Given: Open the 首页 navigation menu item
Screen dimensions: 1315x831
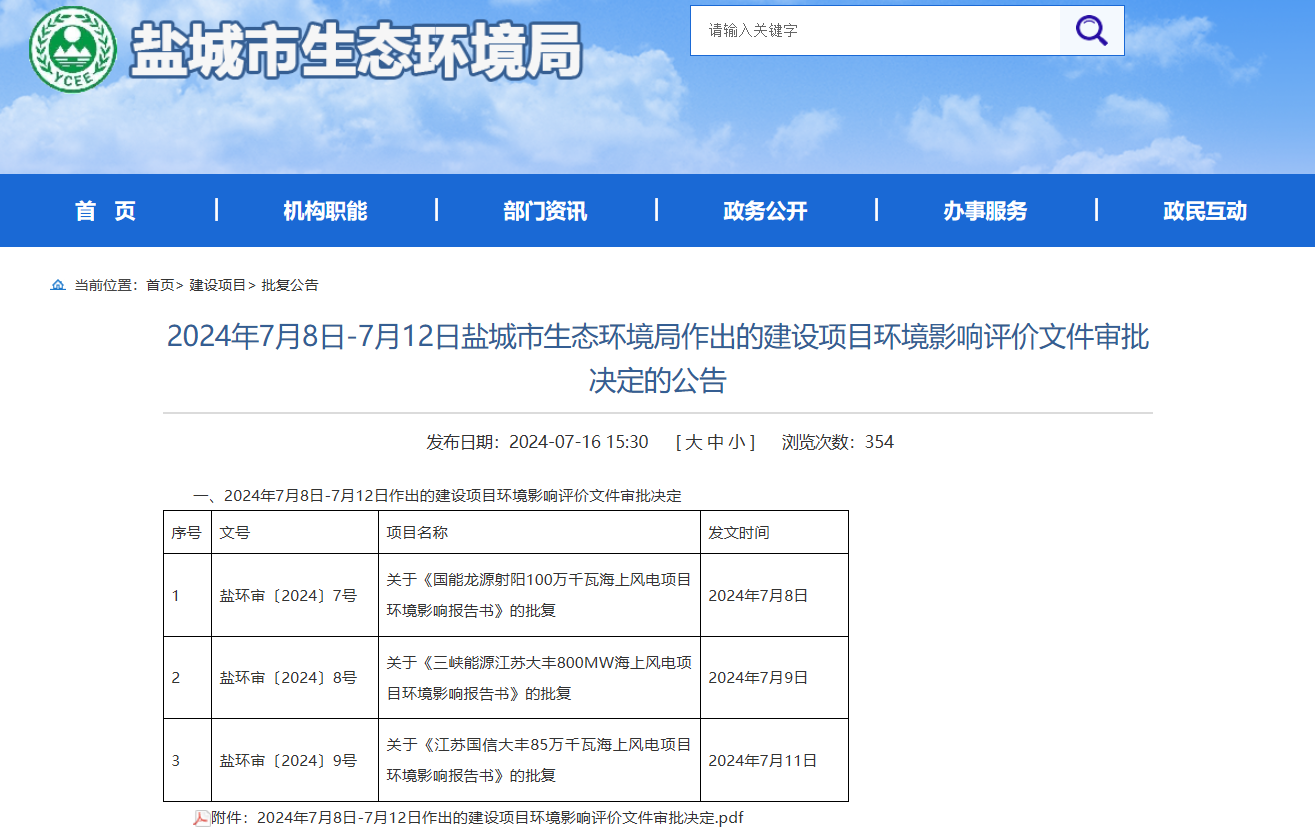Looking at the screenshot, I should click(x=107, y=211).
